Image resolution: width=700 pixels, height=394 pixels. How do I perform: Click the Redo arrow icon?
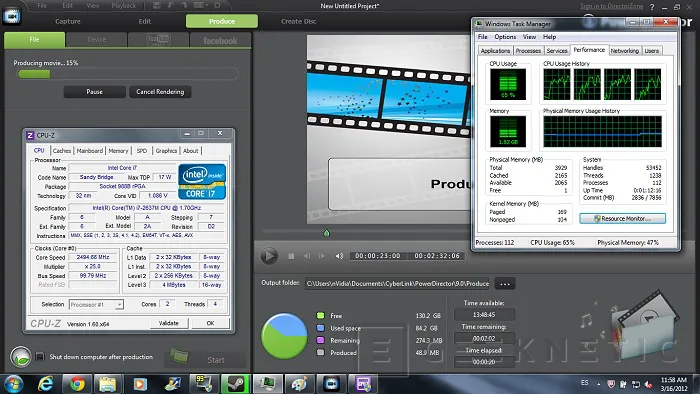pyautogui.click(x=183, y=5)
